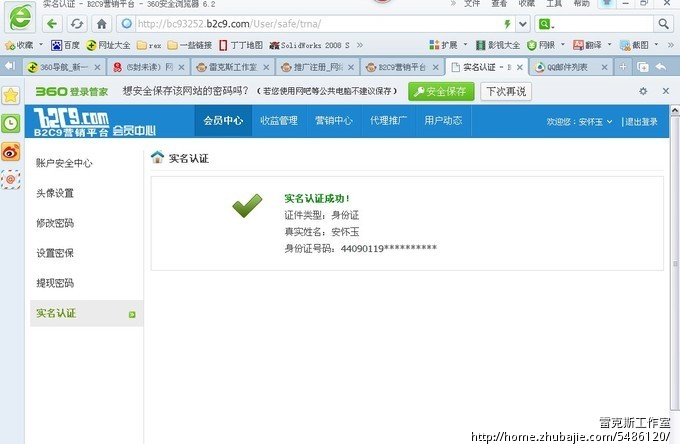Open 影视大全 toolbar item
Screen dimensions: 680x444
coord(498,45)
